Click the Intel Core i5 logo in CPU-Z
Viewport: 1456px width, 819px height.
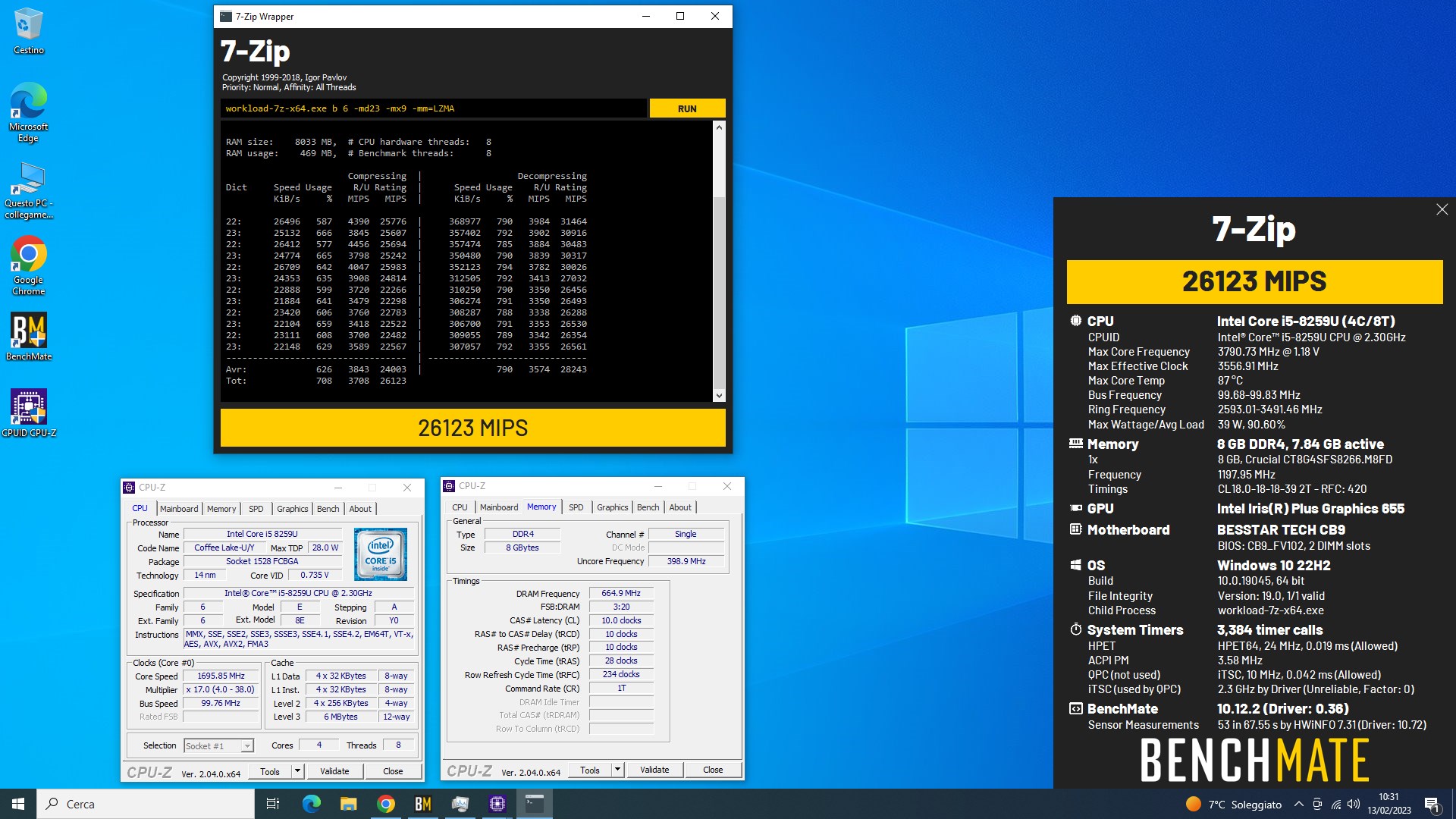coord(380,554)
